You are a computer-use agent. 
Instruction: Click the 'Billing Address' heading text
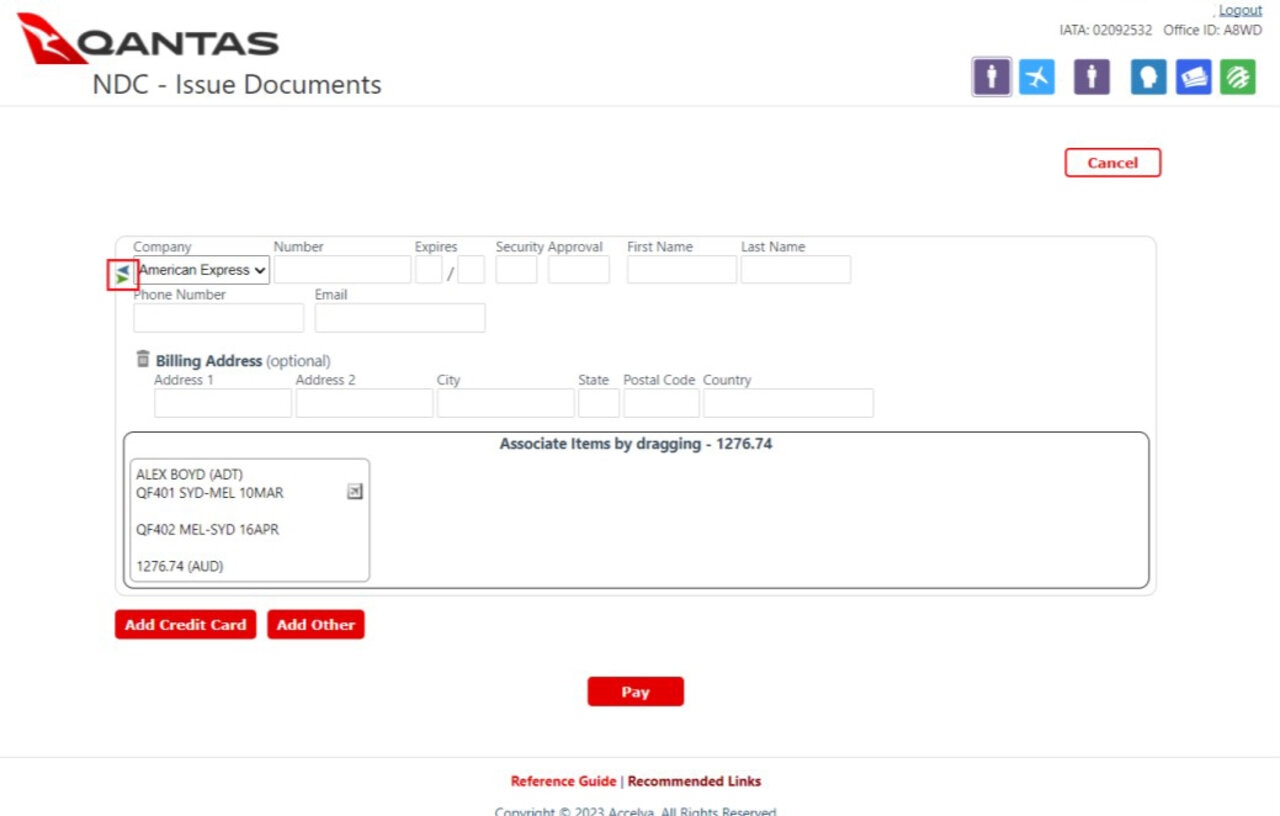click(x=209, y=361)
